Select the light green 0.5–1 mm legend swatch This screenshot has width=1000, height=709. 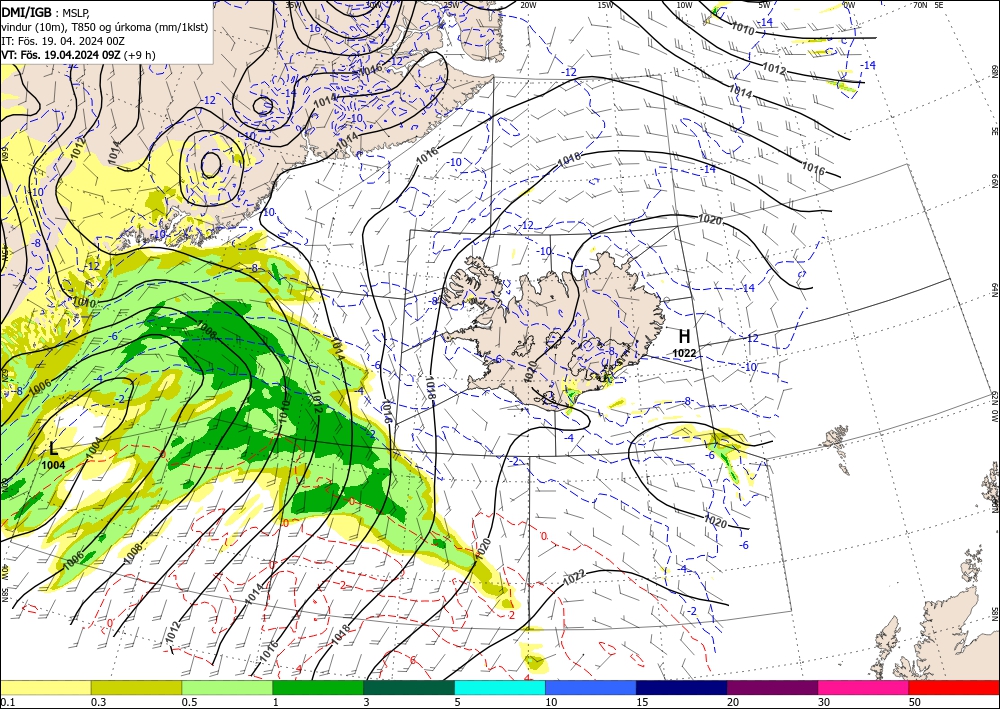click(x=227, y=687)
